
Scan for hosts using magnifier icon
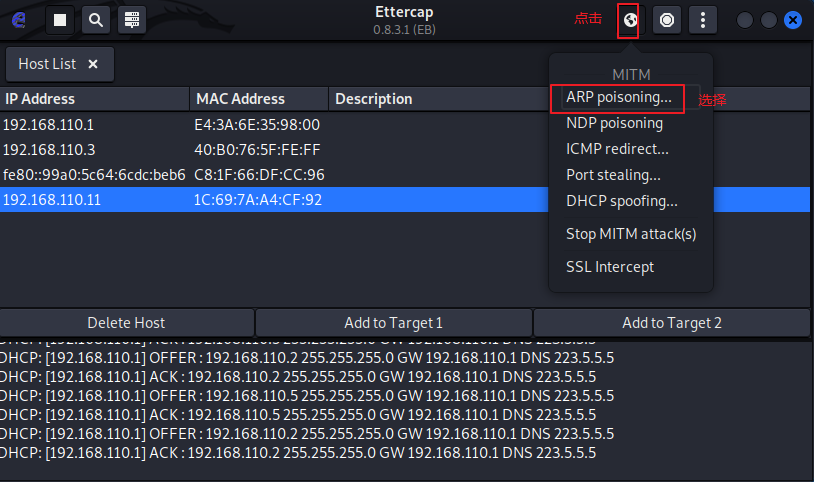96,20
